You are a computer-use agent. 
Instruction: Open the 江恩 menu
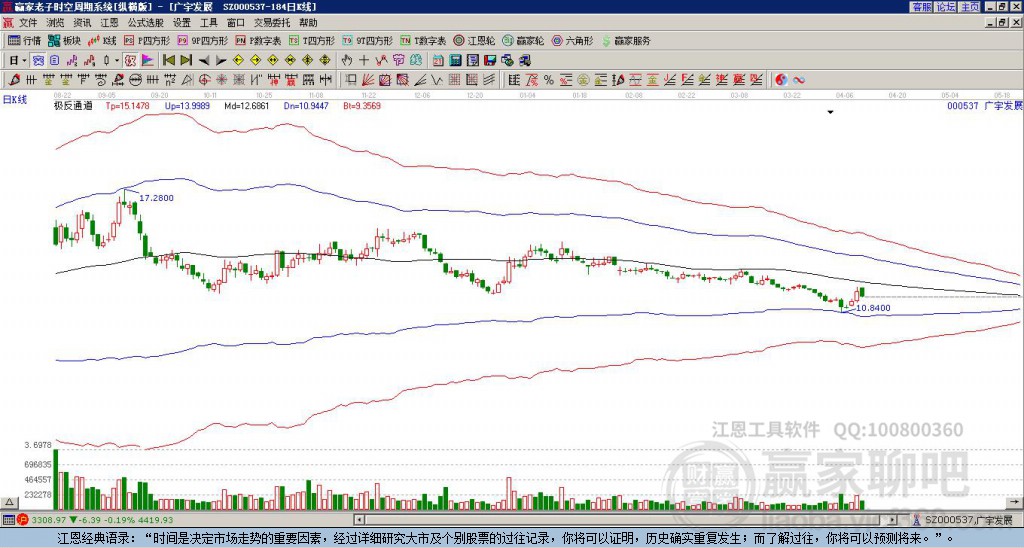click(x=109, y=21)
